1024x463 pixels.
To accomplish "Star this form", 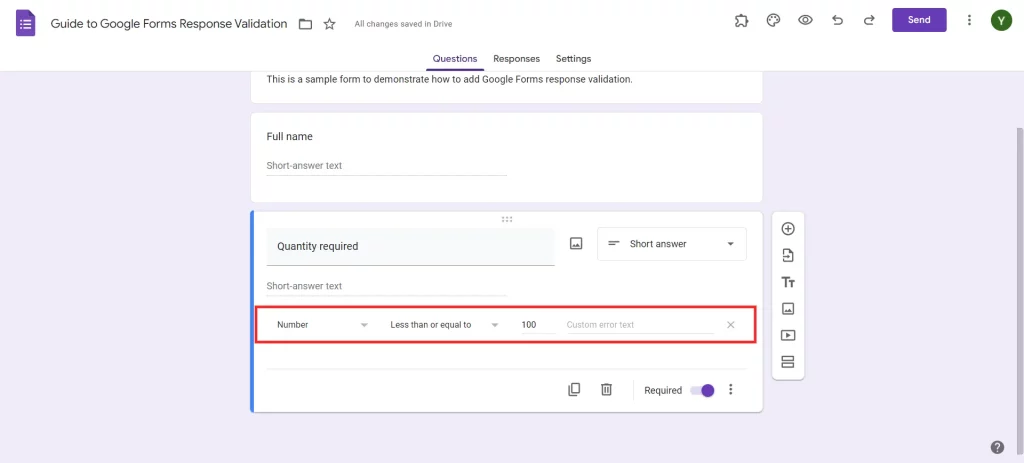I will pos(330,24).
